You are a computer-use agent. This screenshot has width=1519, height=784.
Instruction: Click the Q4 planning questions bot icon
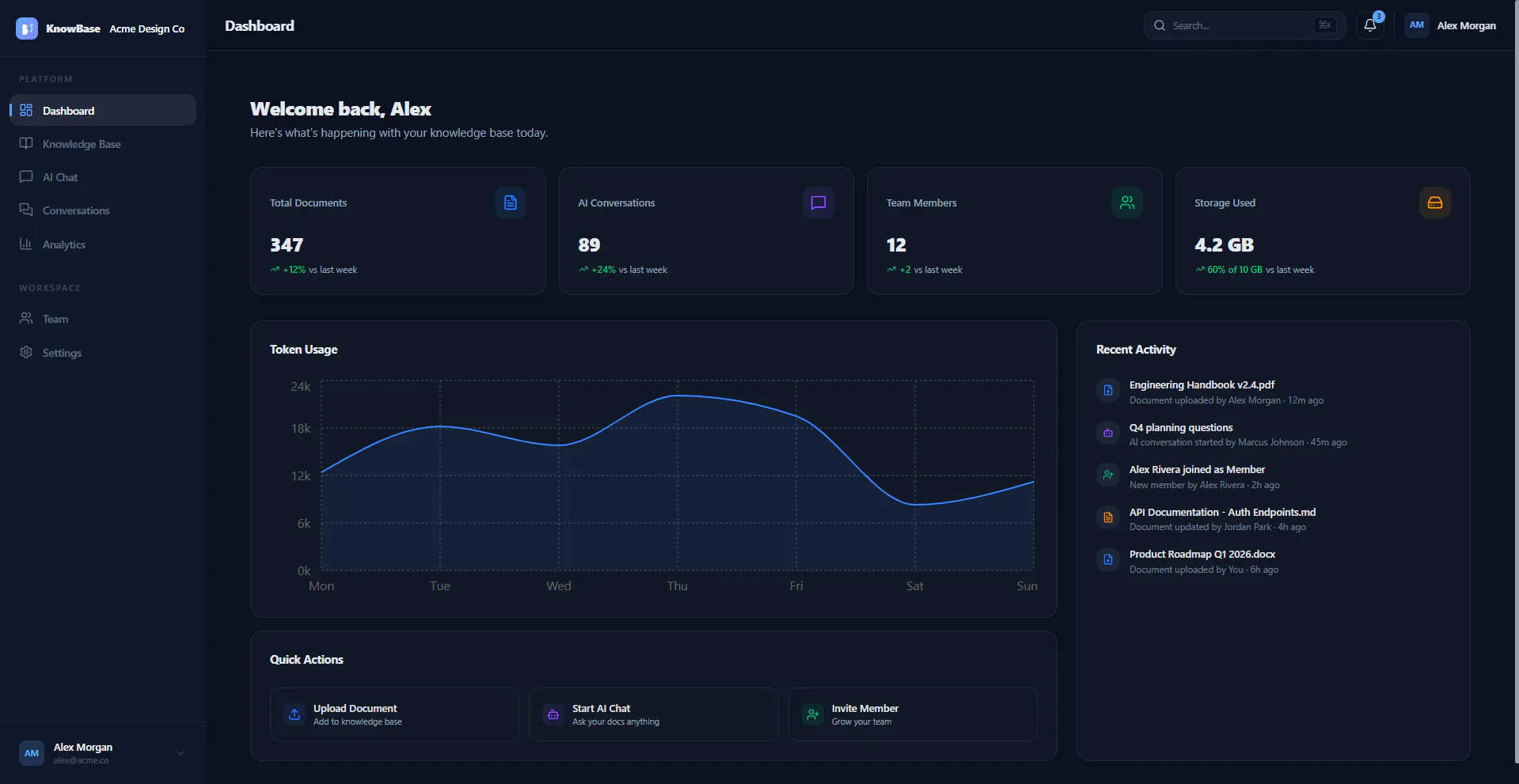(1108, 433)
